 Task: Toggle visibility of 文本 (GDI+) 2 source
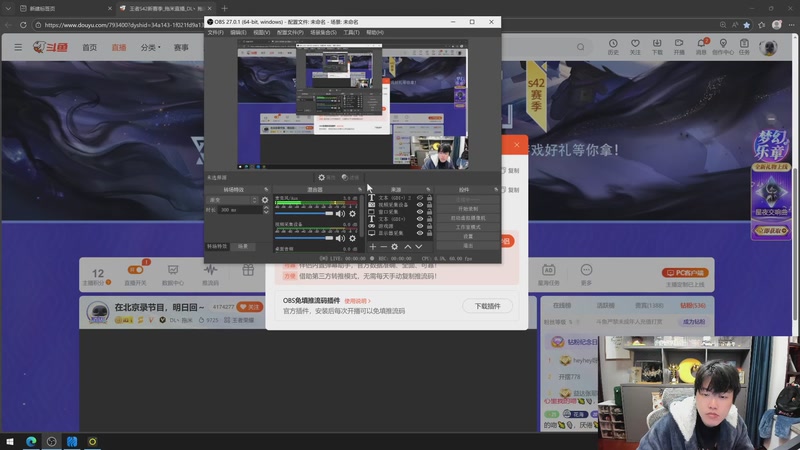(420, 197)
